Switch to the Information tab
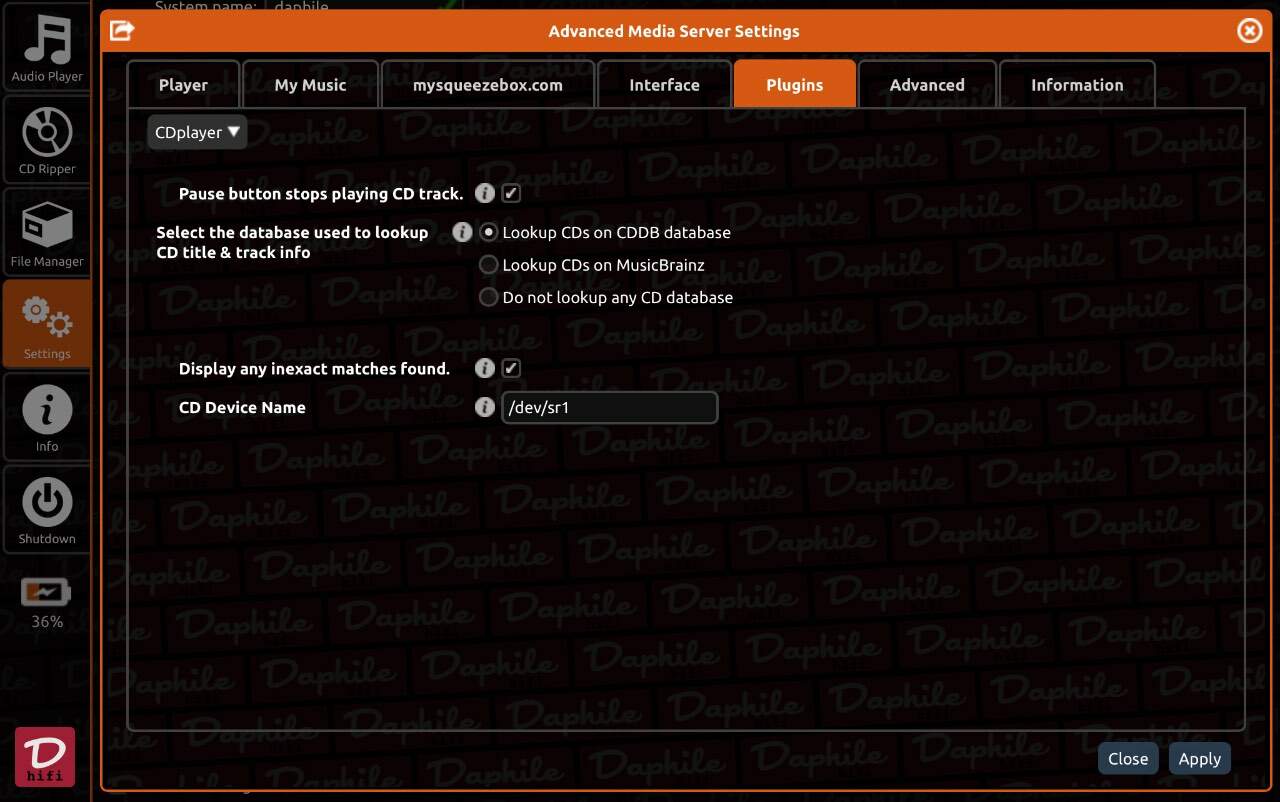Viewport: 1280px width, 802px height. [x=1077, y=85]
